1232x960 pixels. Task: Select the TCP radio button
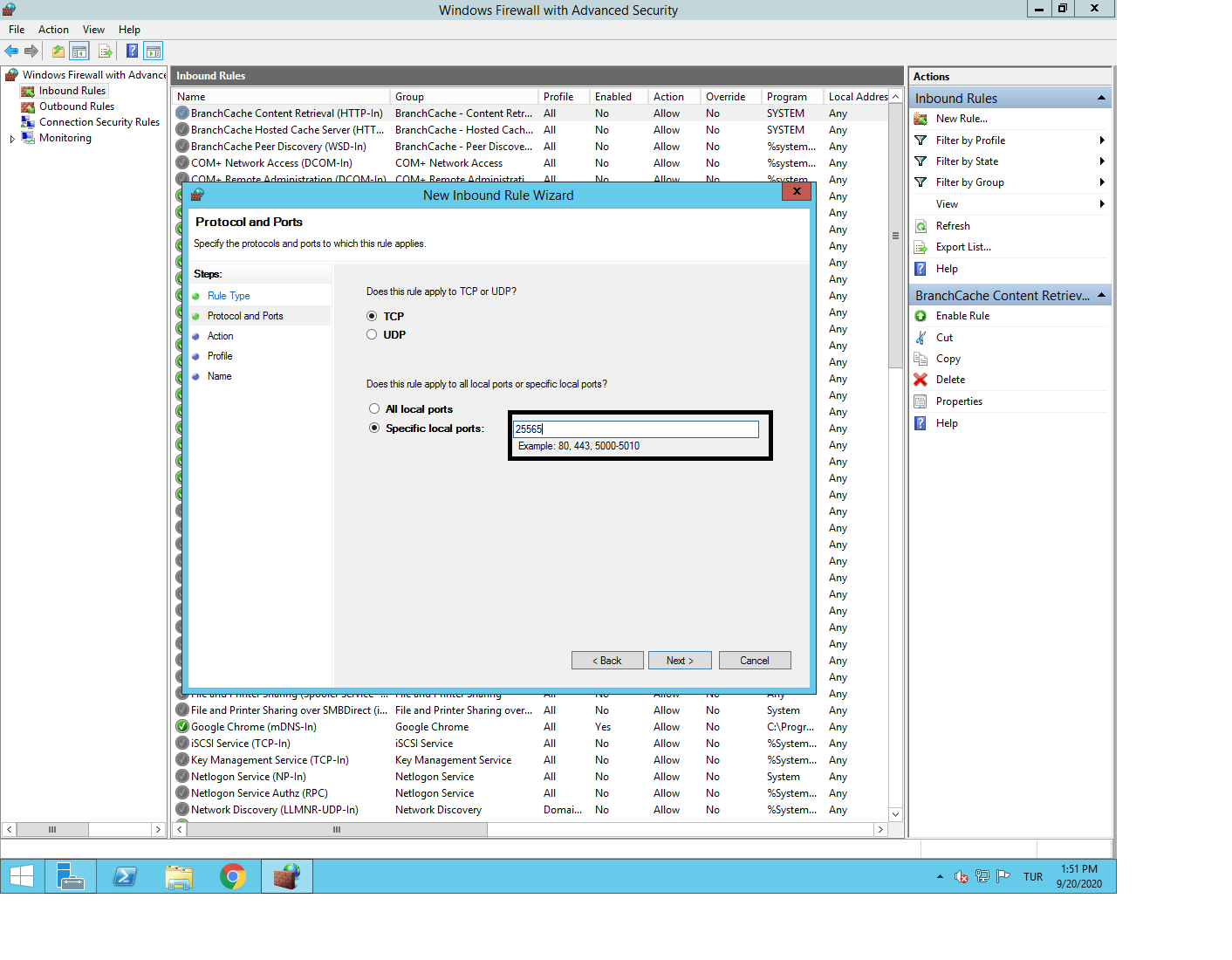[372, 316]
